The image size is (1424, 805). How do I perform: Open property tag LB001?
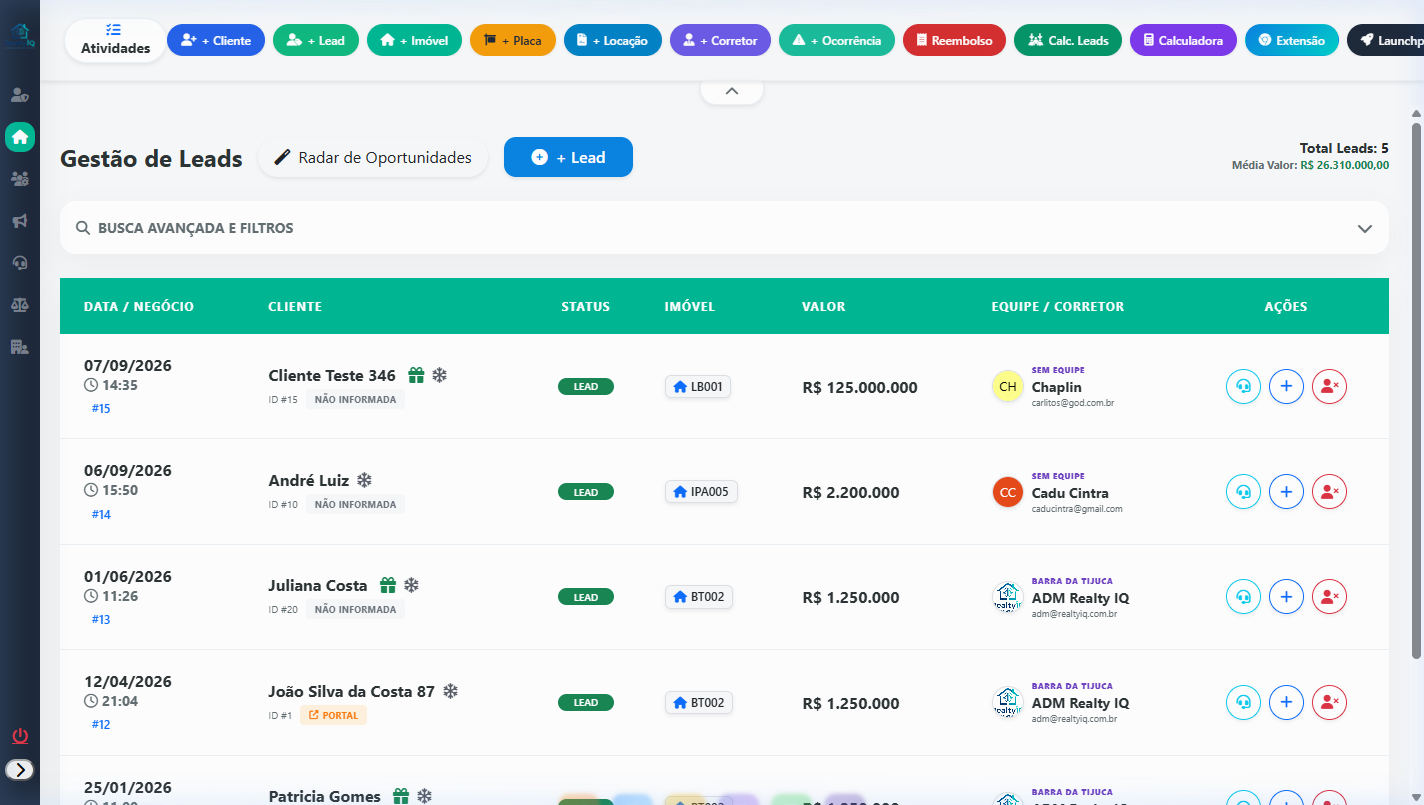(x=698, y=387)
